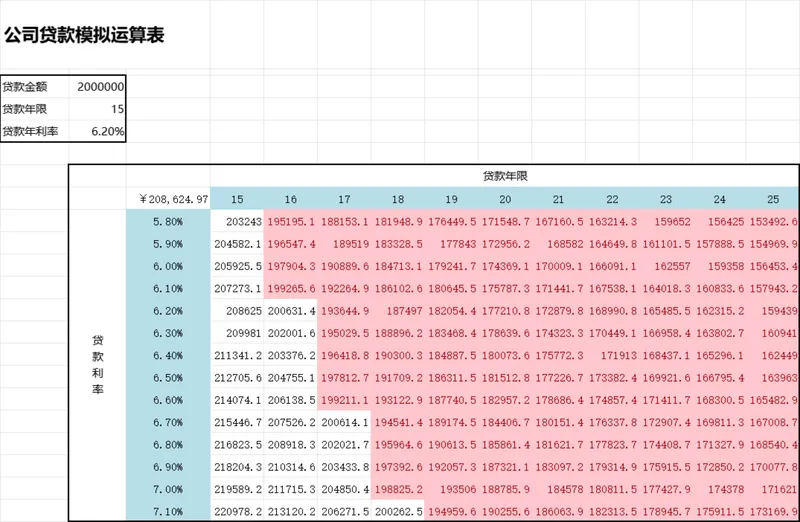Image resolution: width=800 pixels, height=522 pixels.
Task: Select the rate row header 6.30%
Action: pyautogui.click(x=168, y=333)
